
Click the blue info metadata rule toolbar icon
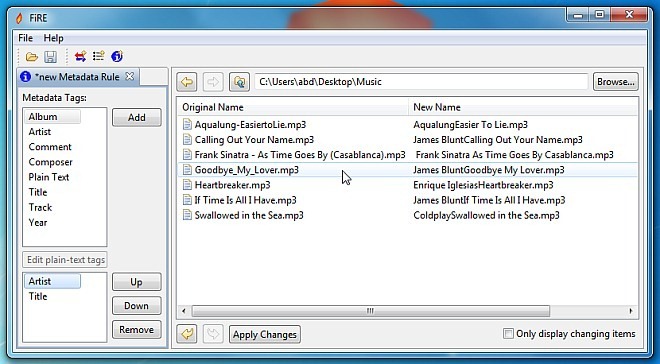click(x=117, y=56)
